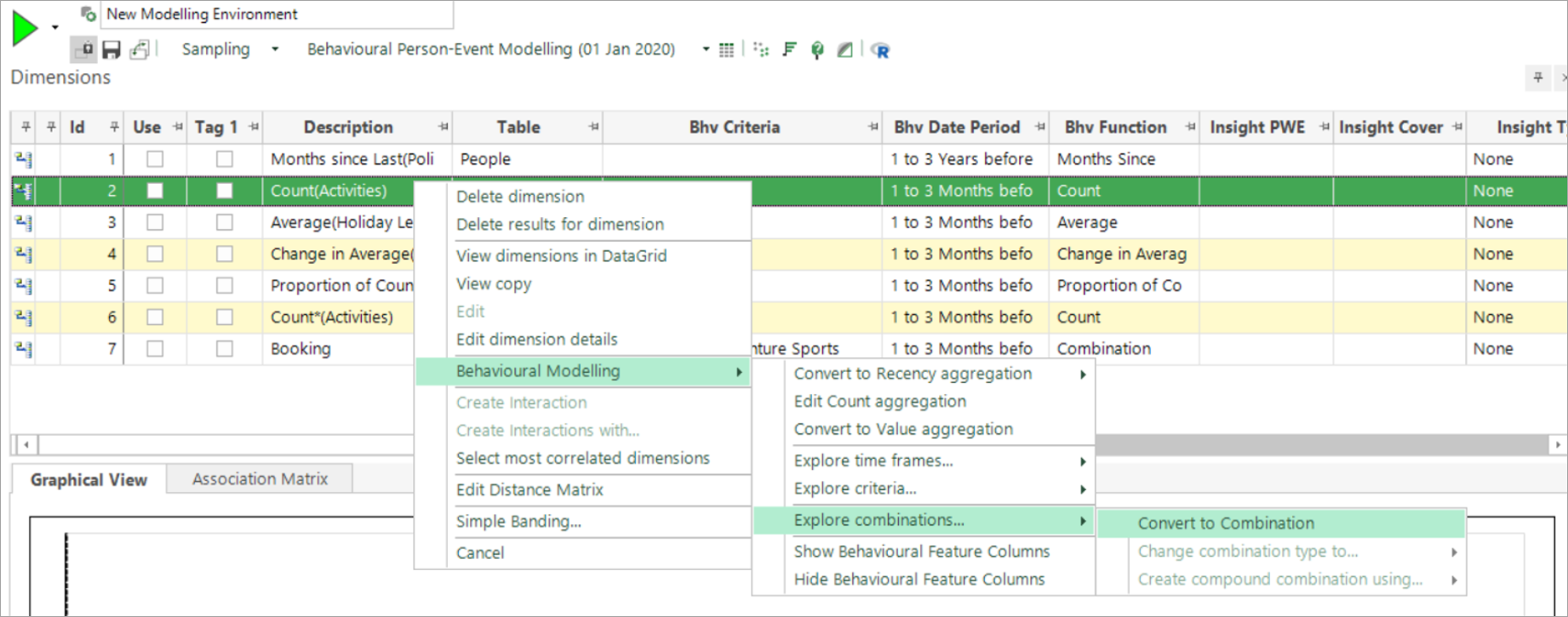1568x617 pixels.
Task: Select Edit Count aggregation
Action: click(880, 402)
